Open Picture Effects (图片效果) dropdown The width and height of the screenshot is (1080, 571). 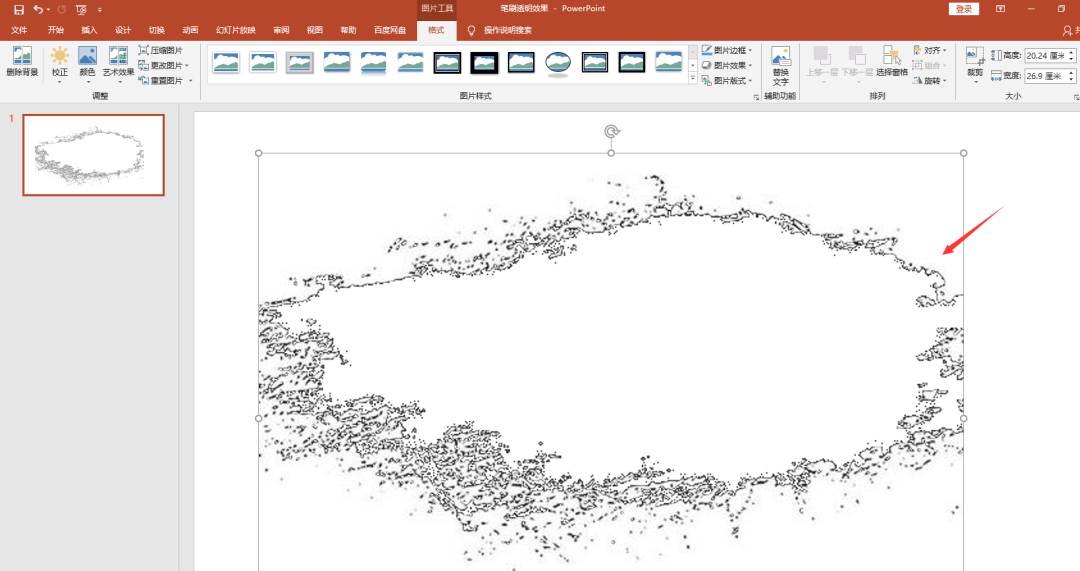tap(727, 65)
